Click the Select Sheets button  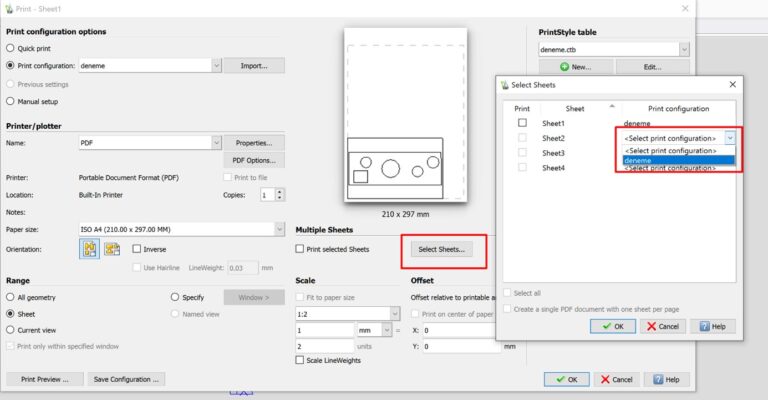441,248
